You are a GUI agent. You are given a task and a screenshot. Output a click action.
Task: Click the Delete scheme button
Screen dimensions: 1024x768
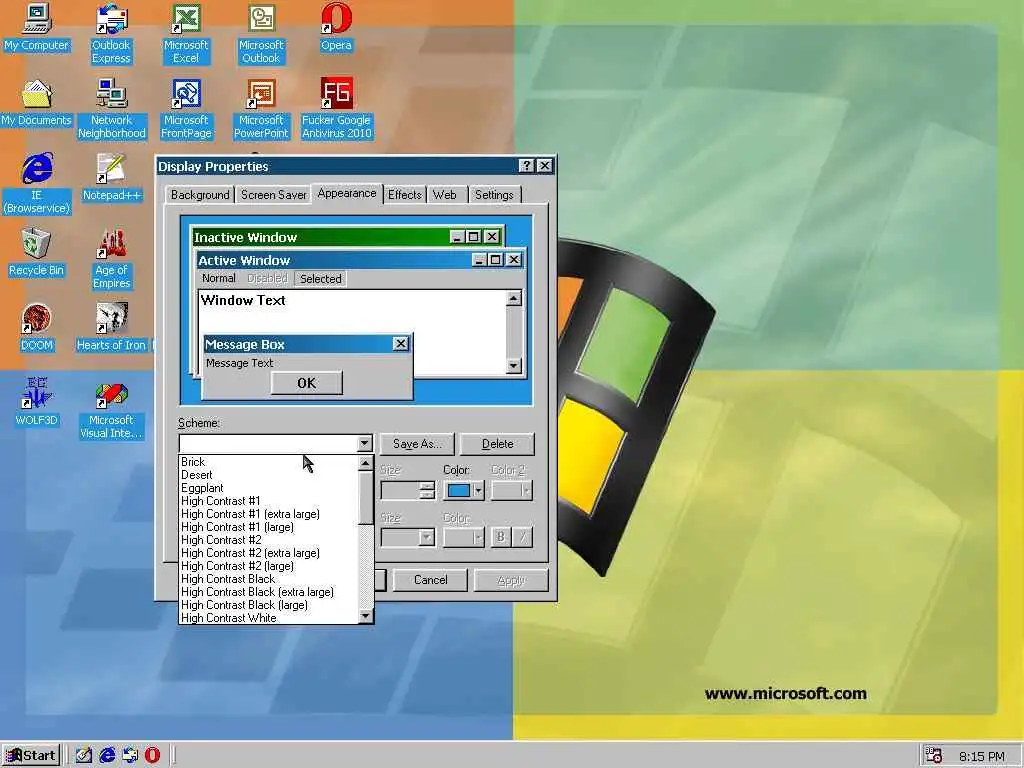498,444
